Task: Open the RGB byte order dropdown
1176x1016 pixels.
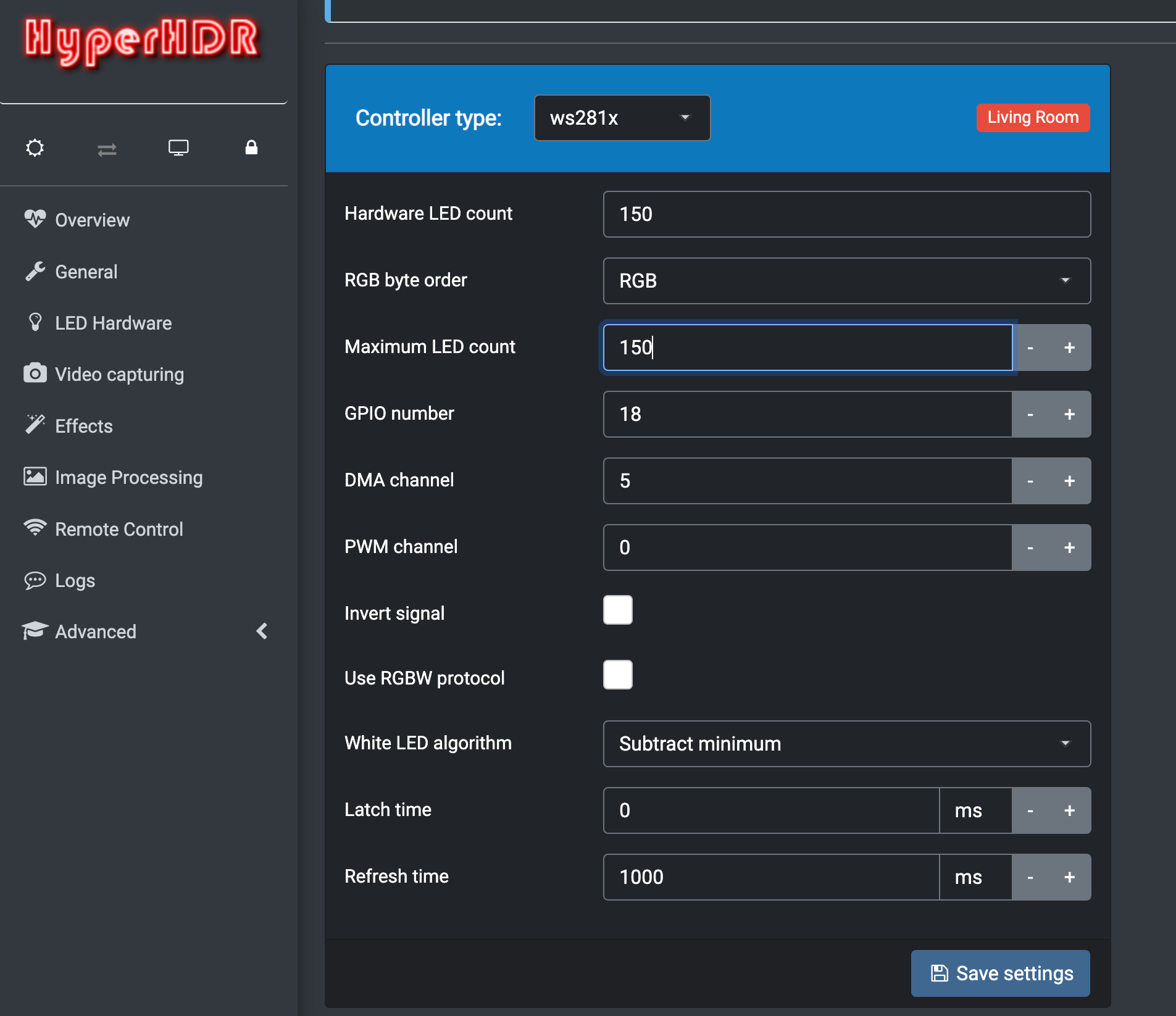Action: pos(846,281)
